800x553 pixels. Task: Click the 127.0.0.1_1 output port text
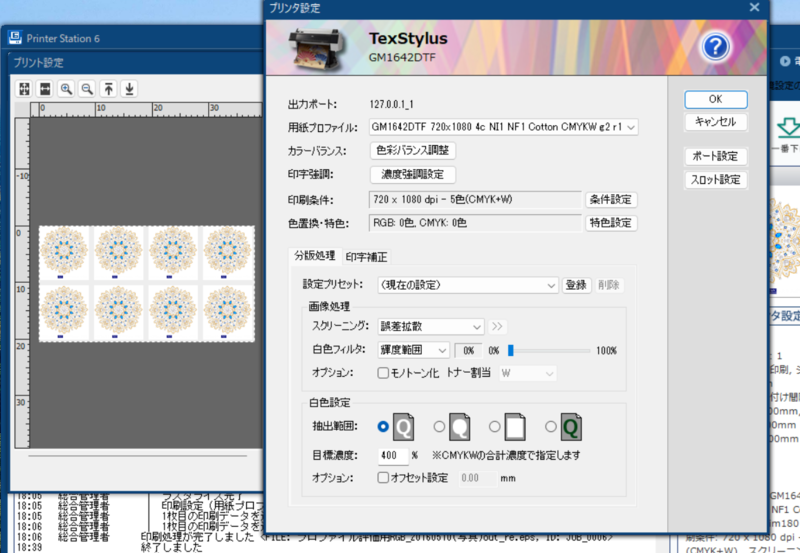(x=391, y=105)
